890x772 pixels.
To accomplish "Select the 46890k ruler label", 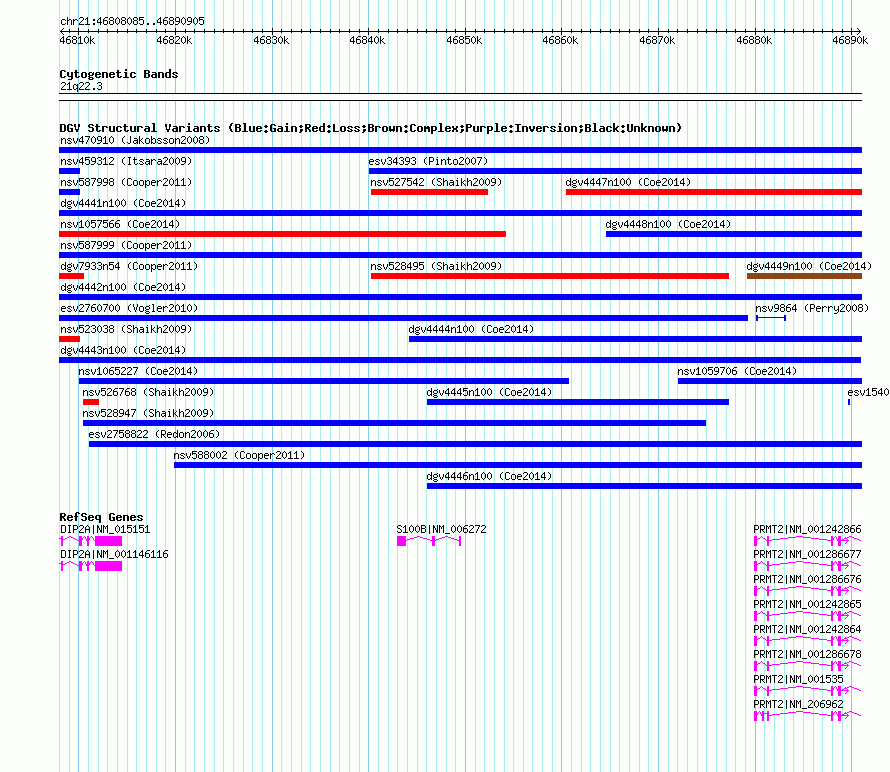I will (x=850, y=40).
